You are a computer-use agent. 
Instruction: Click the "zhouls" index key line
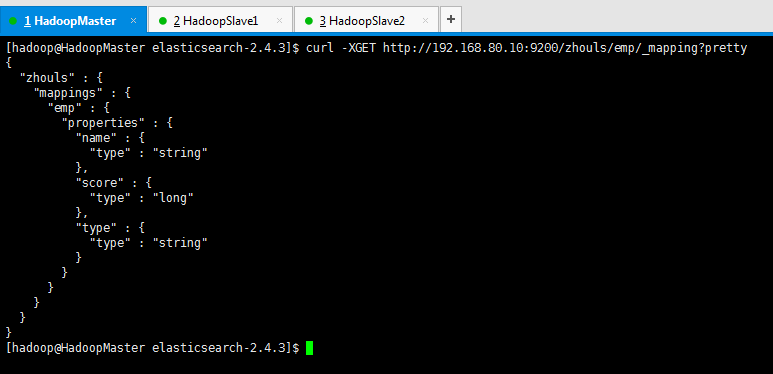click(61, 78)
